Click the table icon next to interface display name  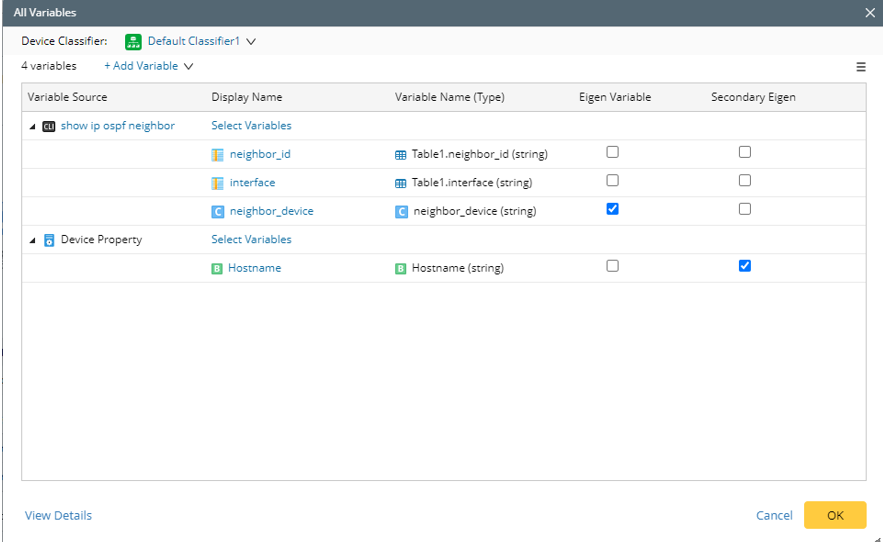click(x=217, y=183)
